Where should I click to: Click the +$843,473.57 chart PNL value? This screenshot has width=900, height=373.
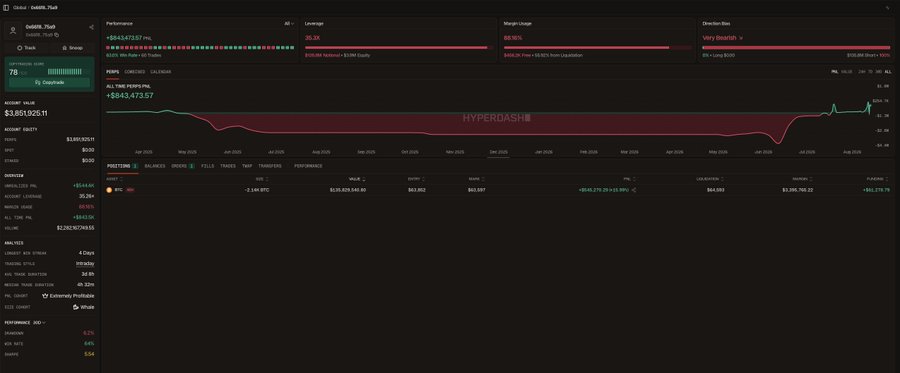click(130, 96)
